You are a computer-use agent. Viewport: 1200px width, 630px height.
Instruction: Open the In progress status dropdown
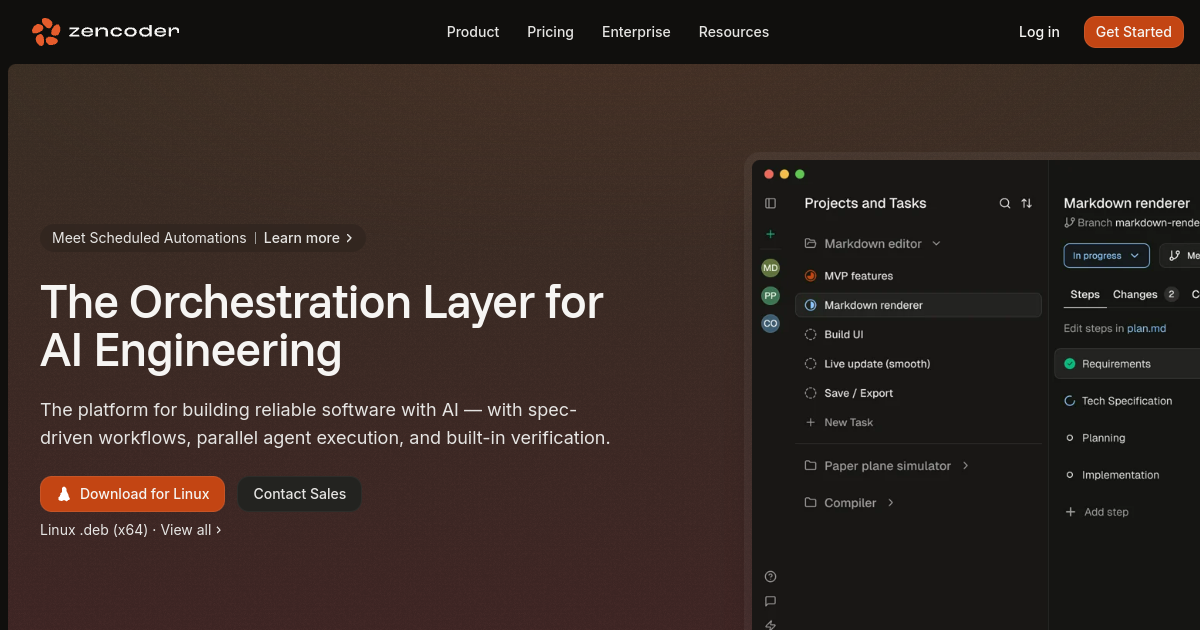(1106, 256)
